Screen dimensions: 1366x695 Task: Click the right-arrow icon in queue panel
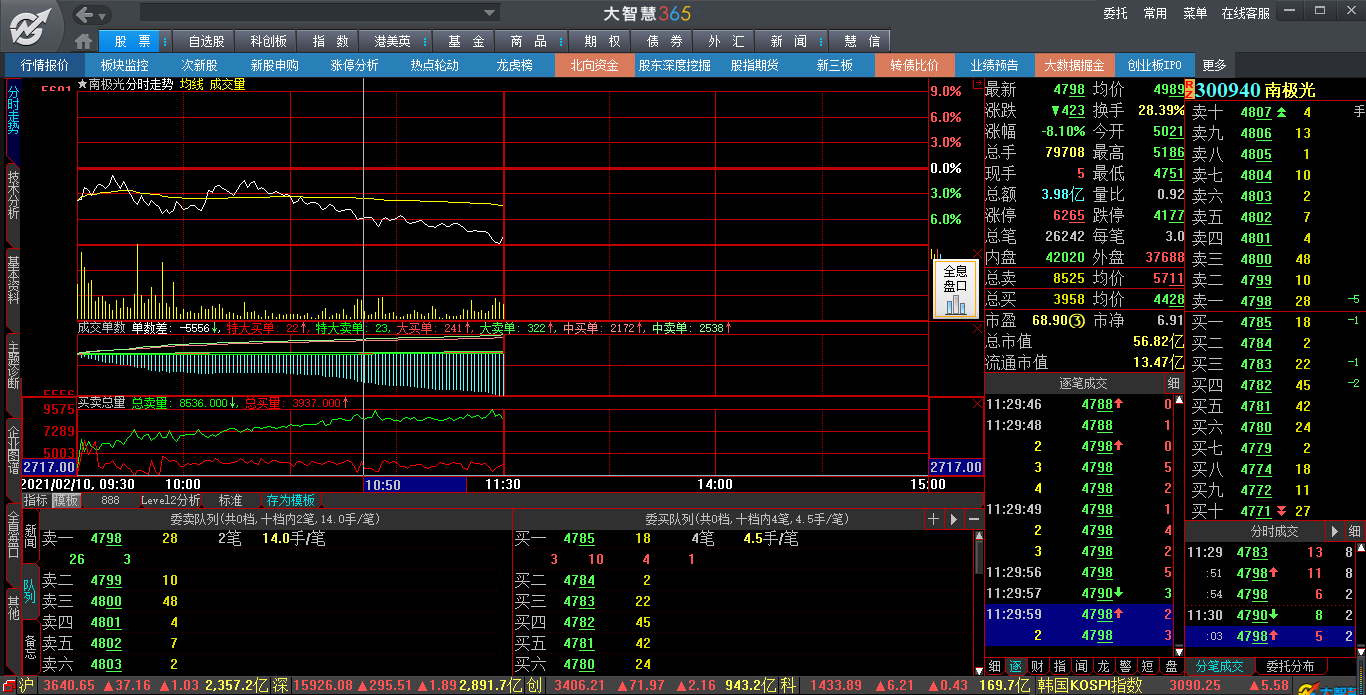pos(954,519)
